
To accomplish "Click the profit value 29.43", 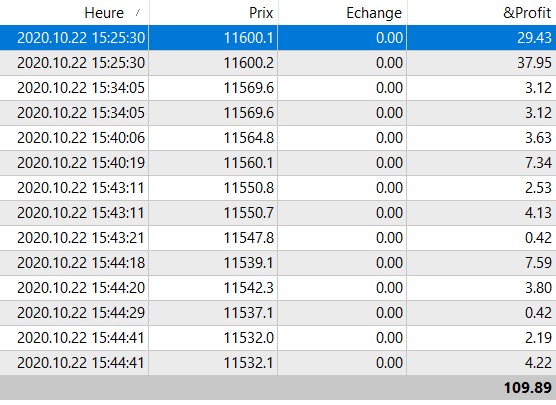I will pyautogui.click(x=534, y=38).
